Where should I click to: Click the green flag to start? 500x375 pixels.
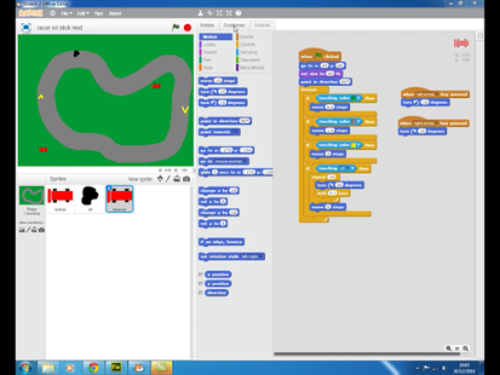[x=175, y=27]
